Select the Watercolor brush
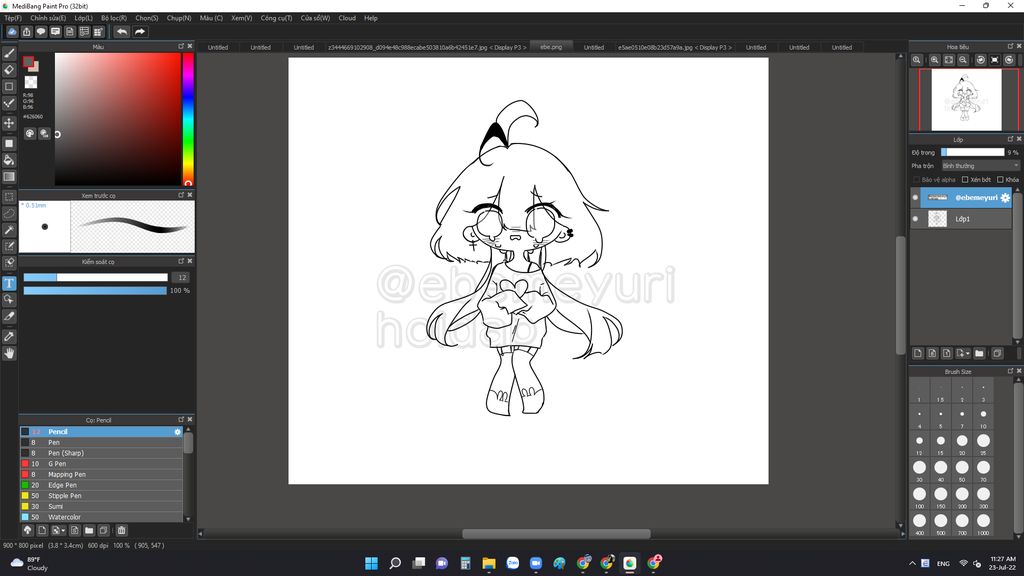The height and width of the screenshot is (576, 1024). tap(101, 517)
